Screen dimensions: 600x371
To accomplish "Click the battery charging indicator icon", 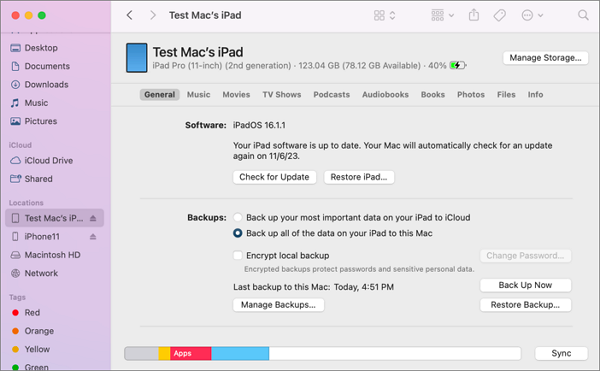I will click(x=458, y=65).
